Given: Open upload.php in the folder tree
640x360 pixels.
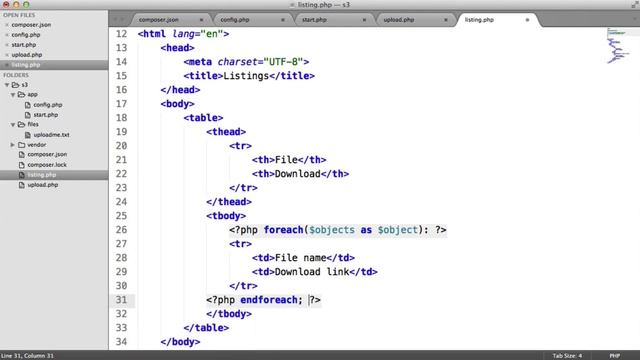Looking at the screenshot, I should pyautogui.click(x=43, y=185).
